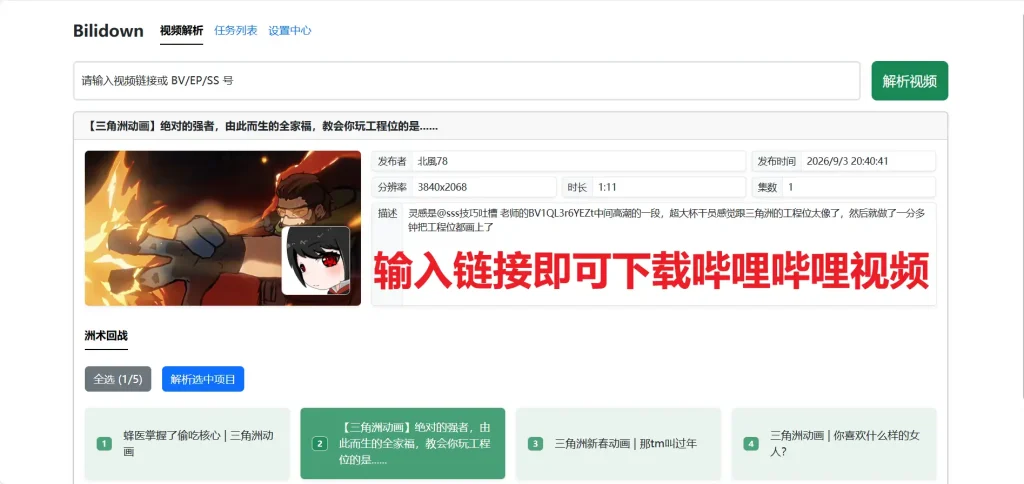This screenshot has width=1024, height=484.
Task: Click the 发布者 label
Action: coord(392,161)
